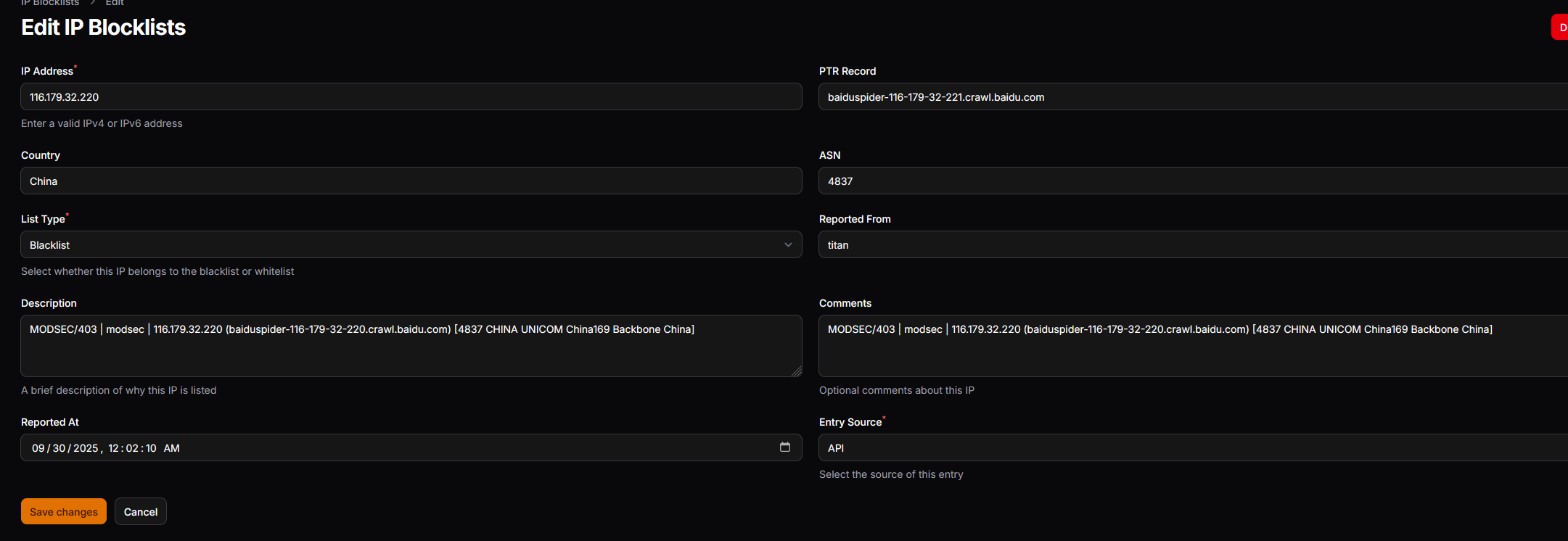Click the red Delete button

1561,28
